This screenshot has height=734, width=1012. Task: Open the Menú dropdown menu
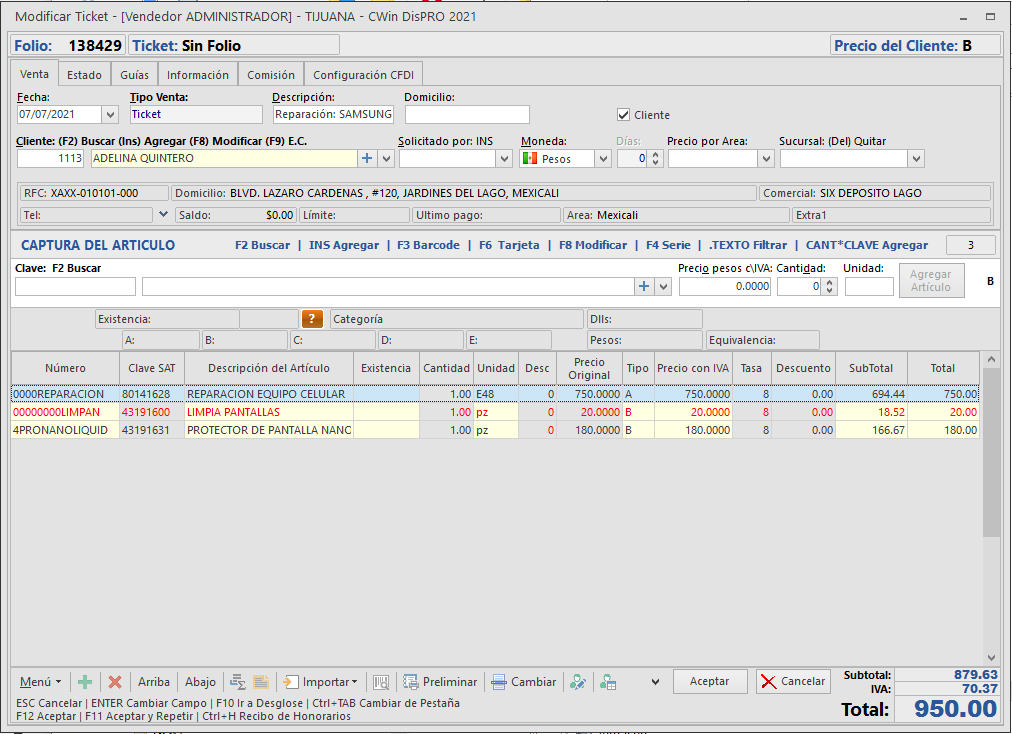pyautogui.click(x=41, y=682)
